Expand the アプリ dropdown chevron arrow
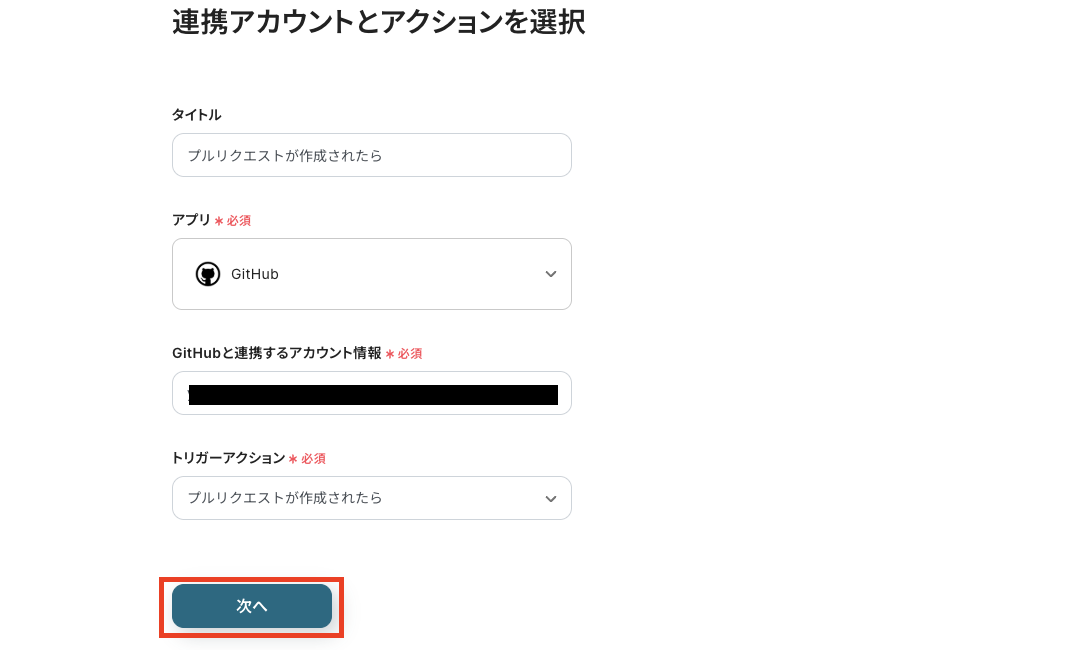 point(550,274)
